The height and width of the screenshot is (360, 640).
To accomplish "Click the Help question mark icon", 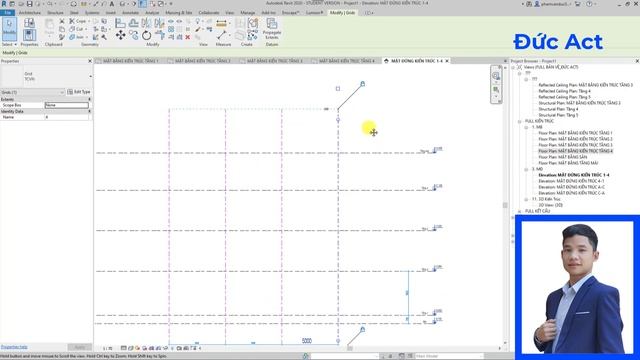I will pos(589,4).
